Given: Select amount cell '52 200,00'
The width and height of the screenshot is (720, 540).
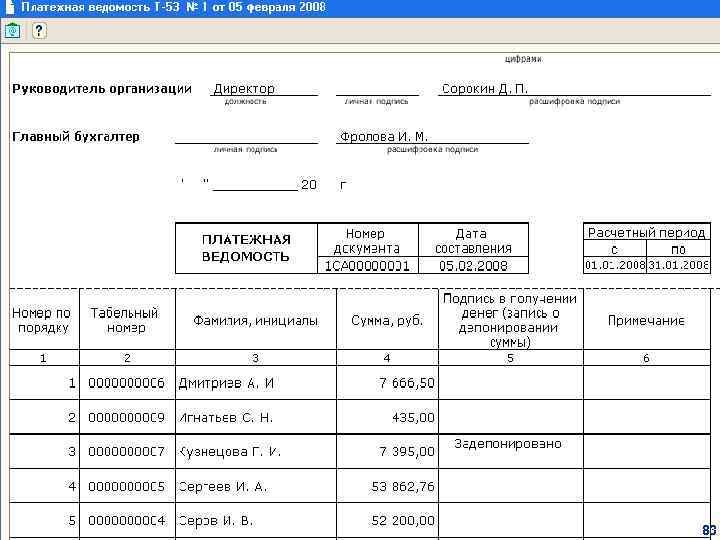Looking at the screenshot, I should 387,520.
